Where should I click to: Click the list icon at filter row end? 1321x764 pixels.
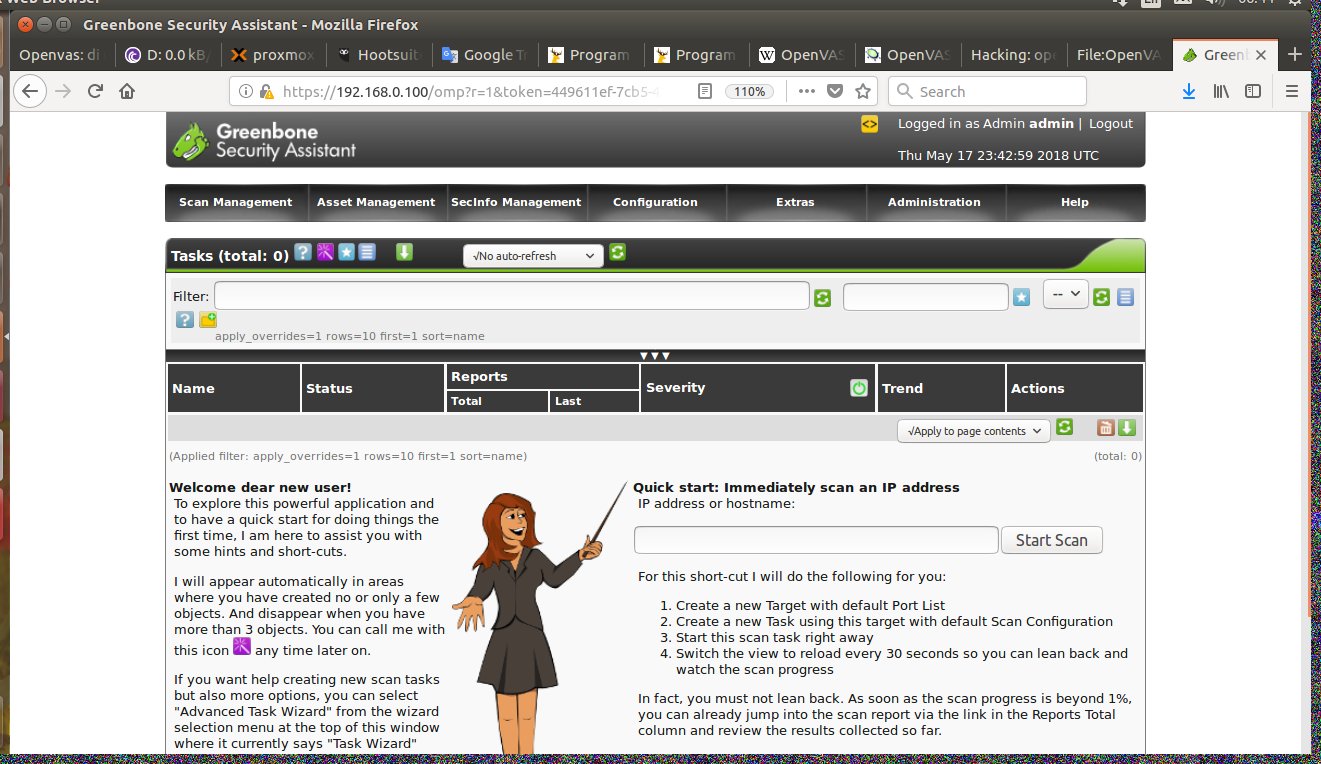1126,297
